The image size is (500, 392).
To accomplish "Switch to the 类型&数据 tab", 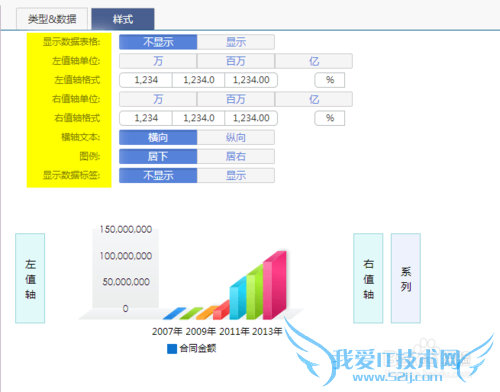I will click(52, 19).
